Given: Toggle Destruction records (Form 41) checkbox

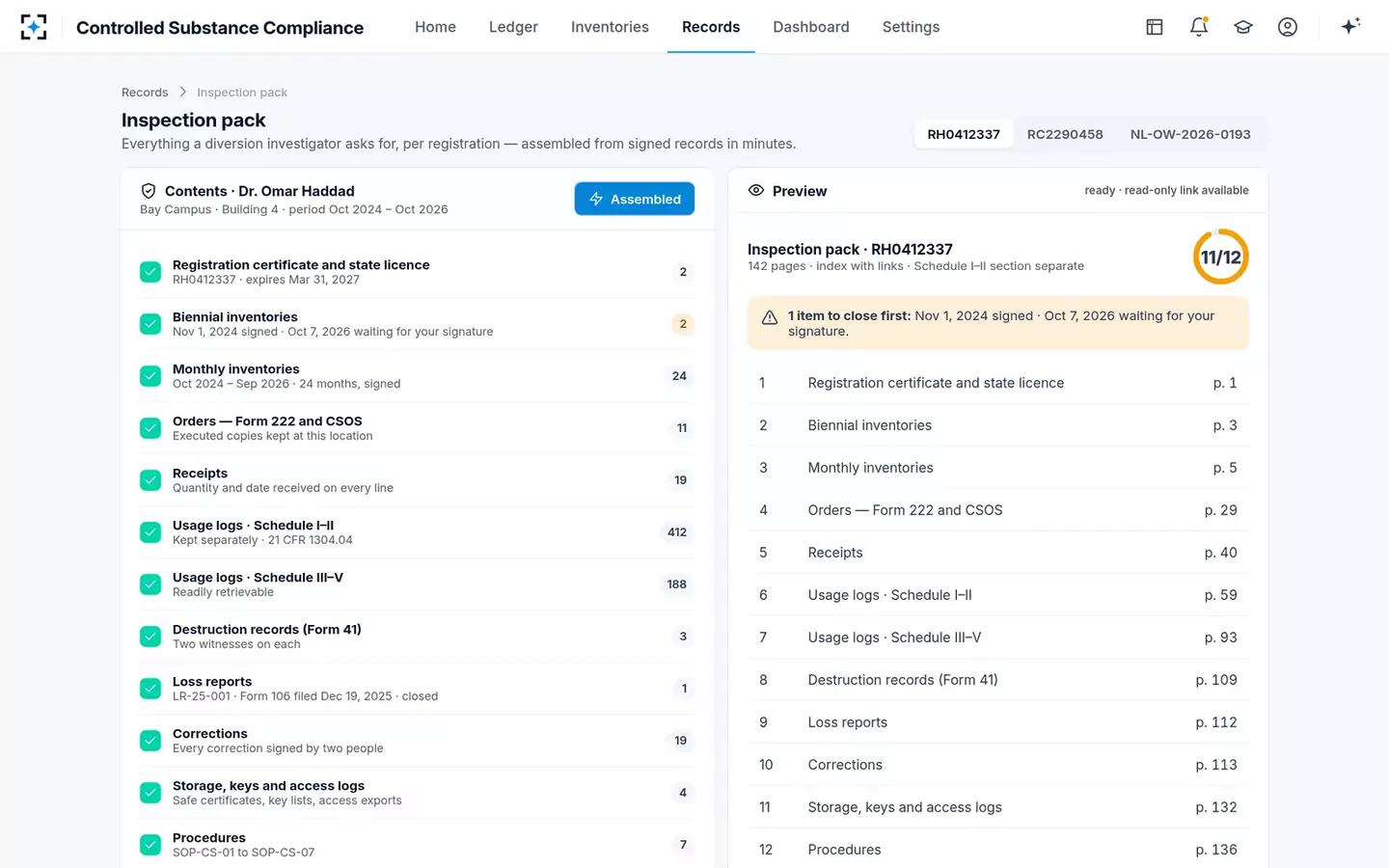Looking at the screenshot, I should tap(150, 637).
